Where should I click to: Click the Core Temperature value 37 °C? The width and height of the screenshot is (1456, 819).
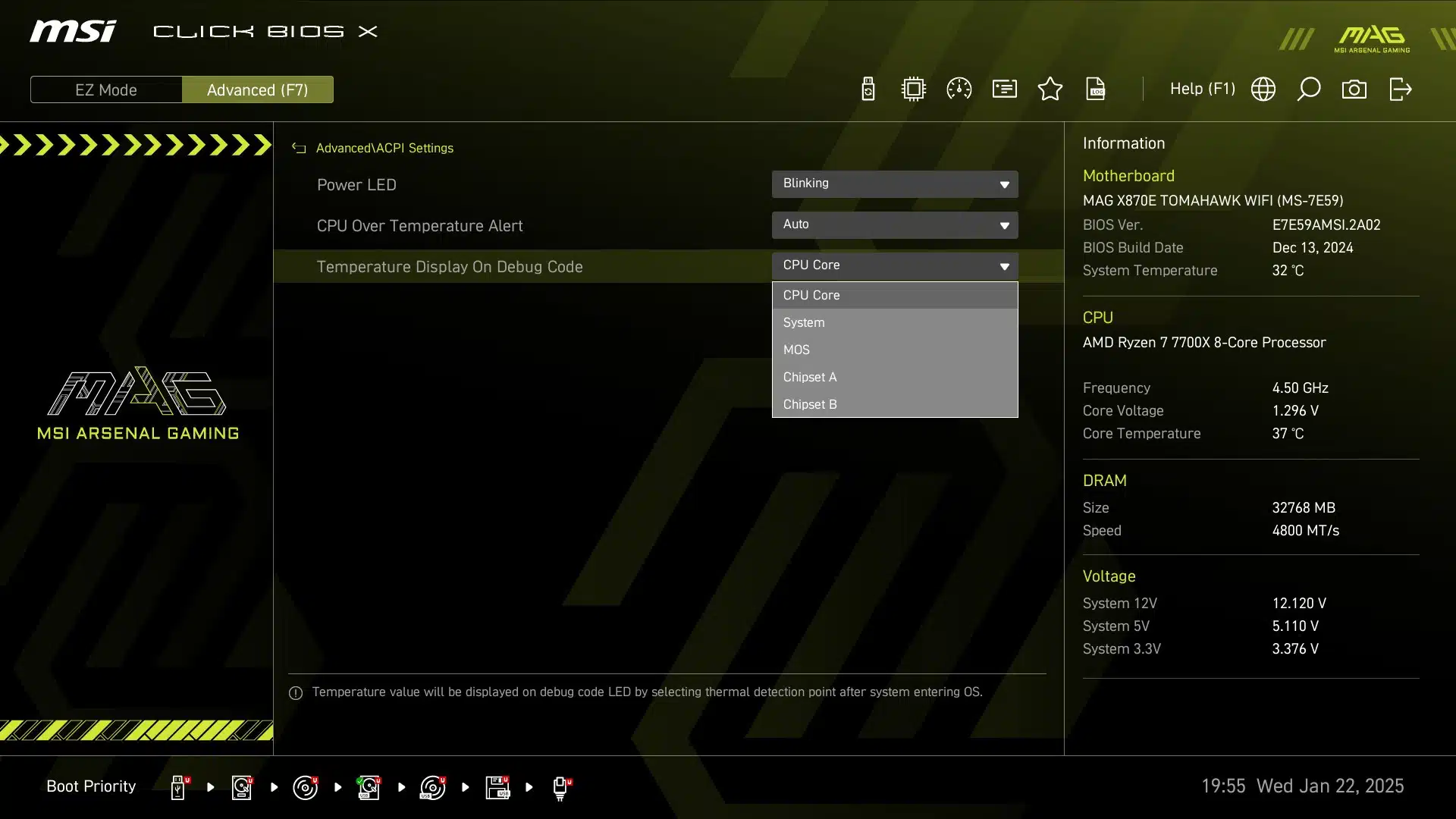1288,434
